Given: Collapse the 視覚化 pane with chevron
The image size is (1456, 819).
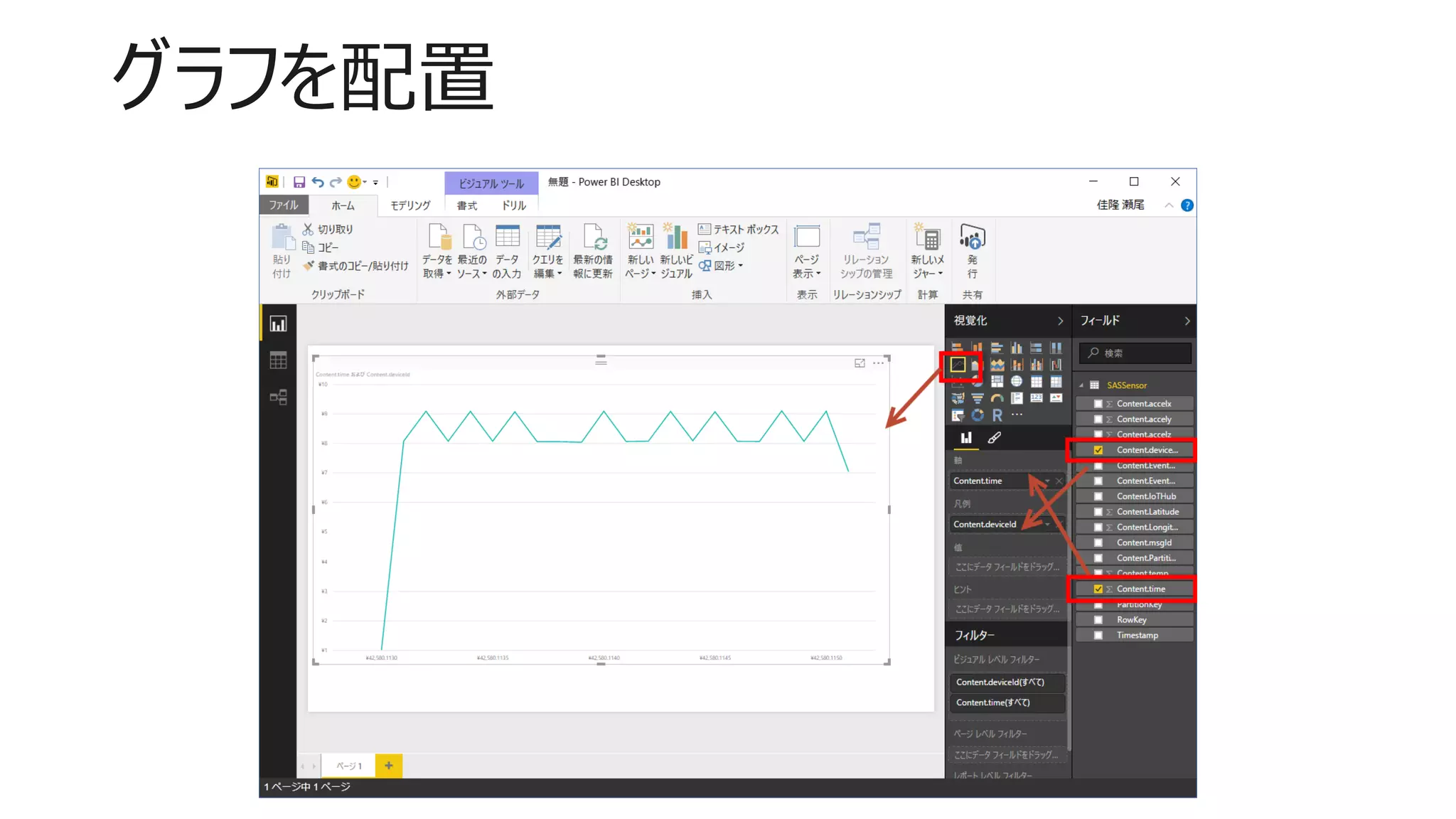Looking at the screenshot, I should pos(1060,321).
